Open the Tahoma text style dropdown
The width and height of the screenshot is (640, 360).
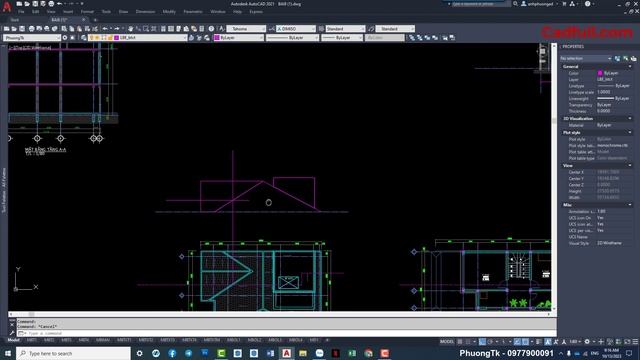click(246, 29)
